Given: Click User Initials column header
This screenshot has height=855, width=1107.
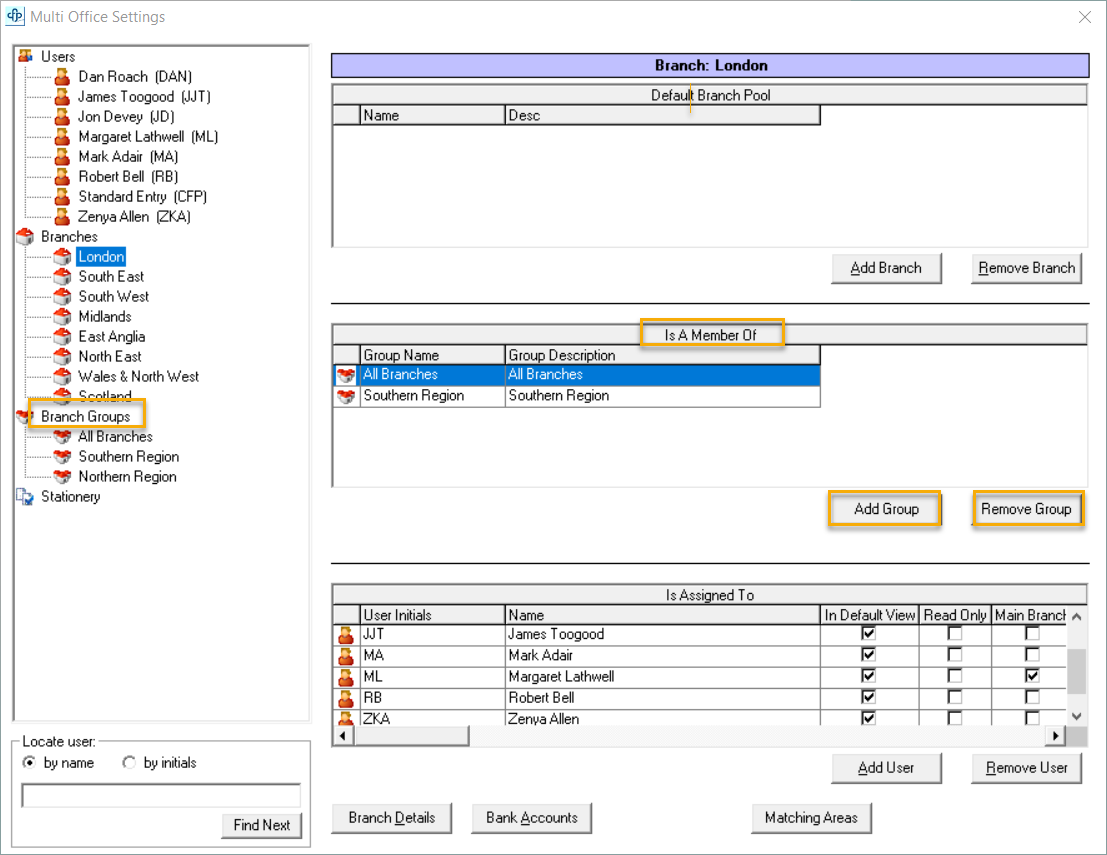Looking at the screenshot, I should click(x=433, y=615).
